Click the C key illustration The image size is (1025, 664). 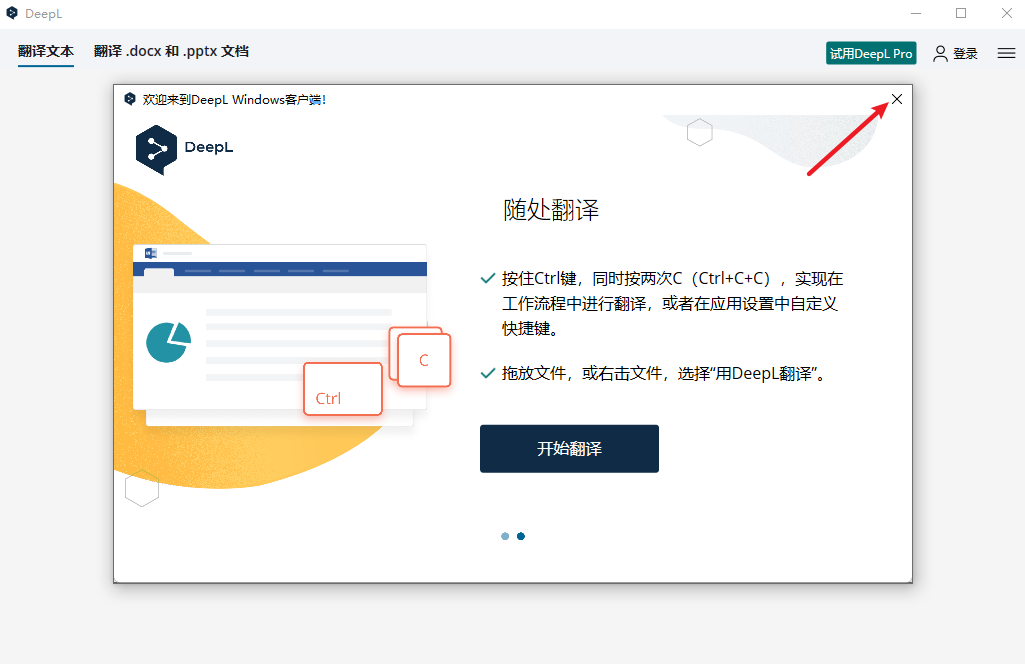point(424,360)
